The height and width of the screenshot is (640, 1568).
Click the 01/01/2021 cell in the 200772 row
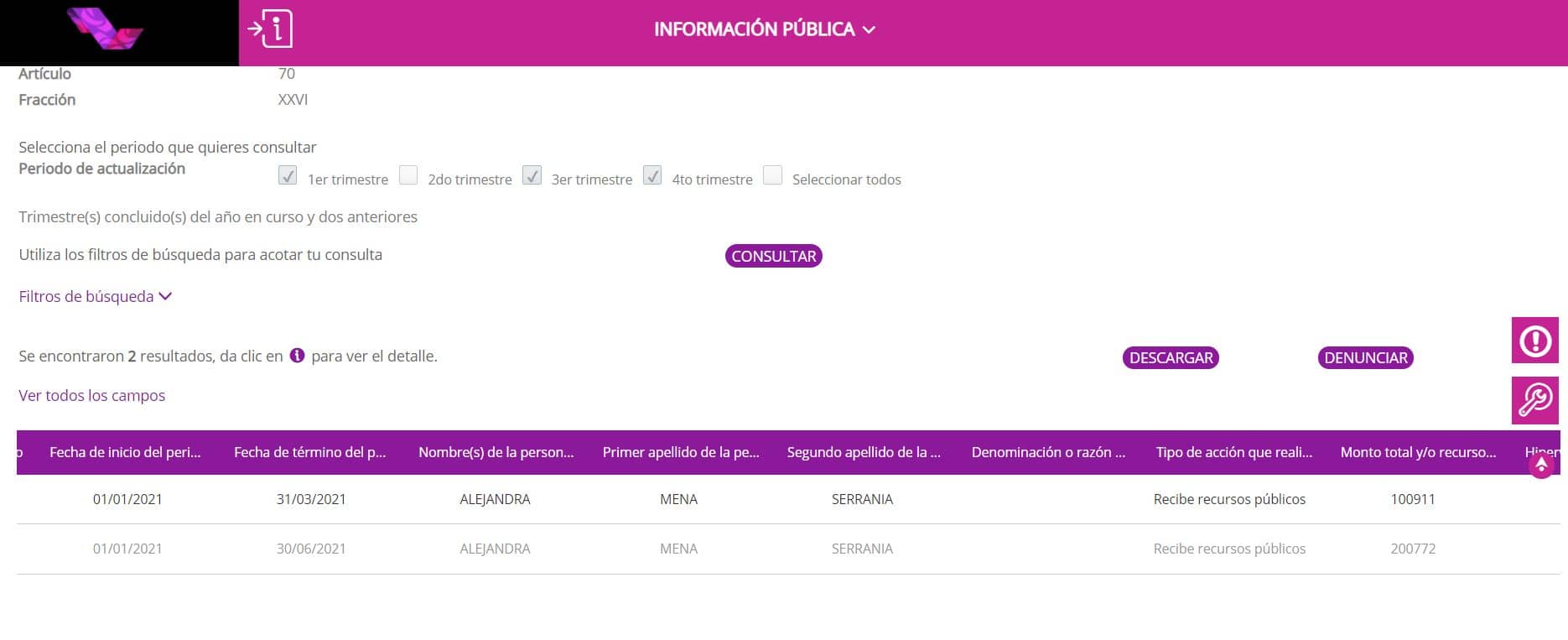[x=127, y=549]
